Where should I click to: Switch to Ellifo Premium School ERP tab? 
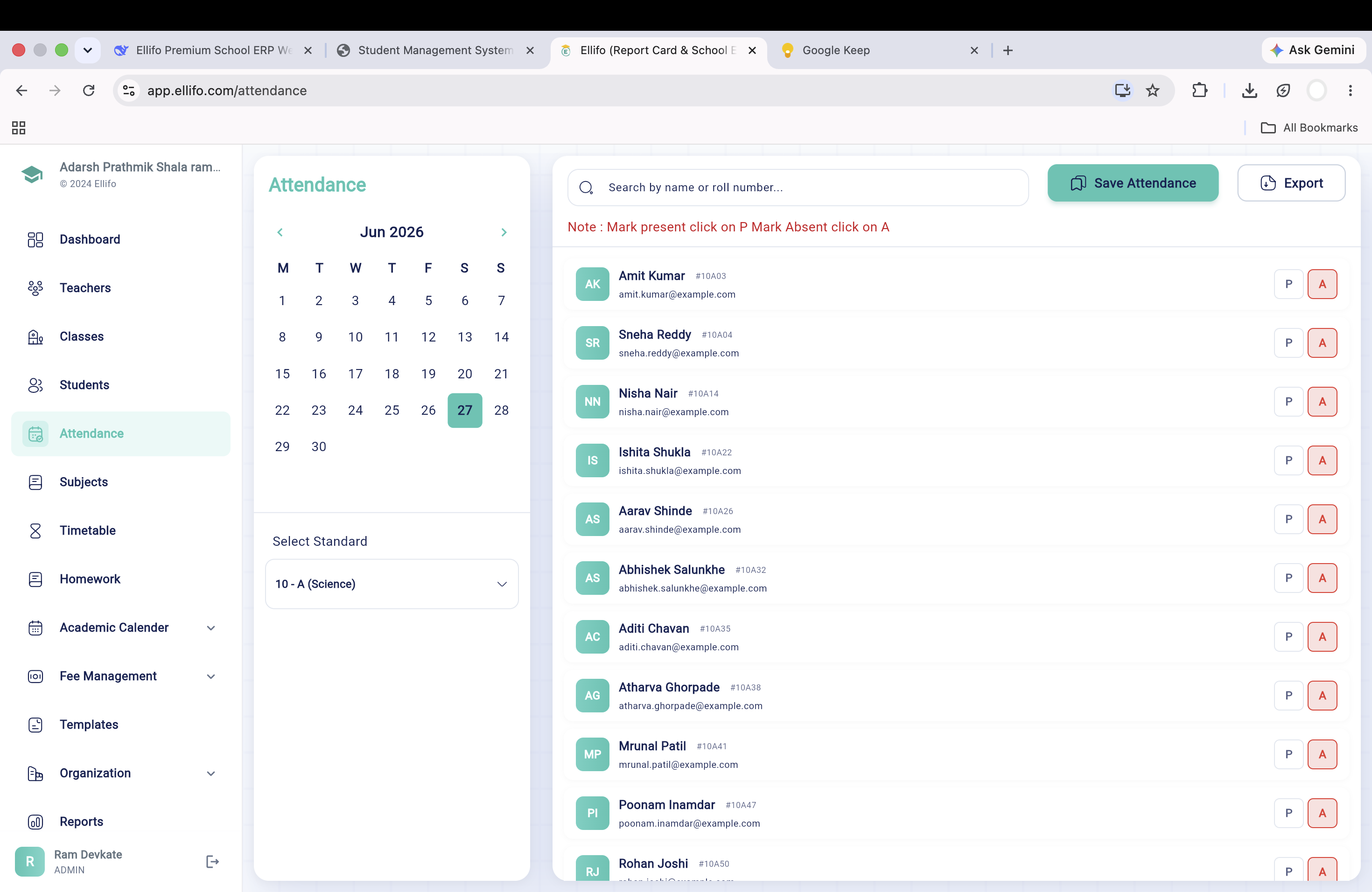[213, 50]
